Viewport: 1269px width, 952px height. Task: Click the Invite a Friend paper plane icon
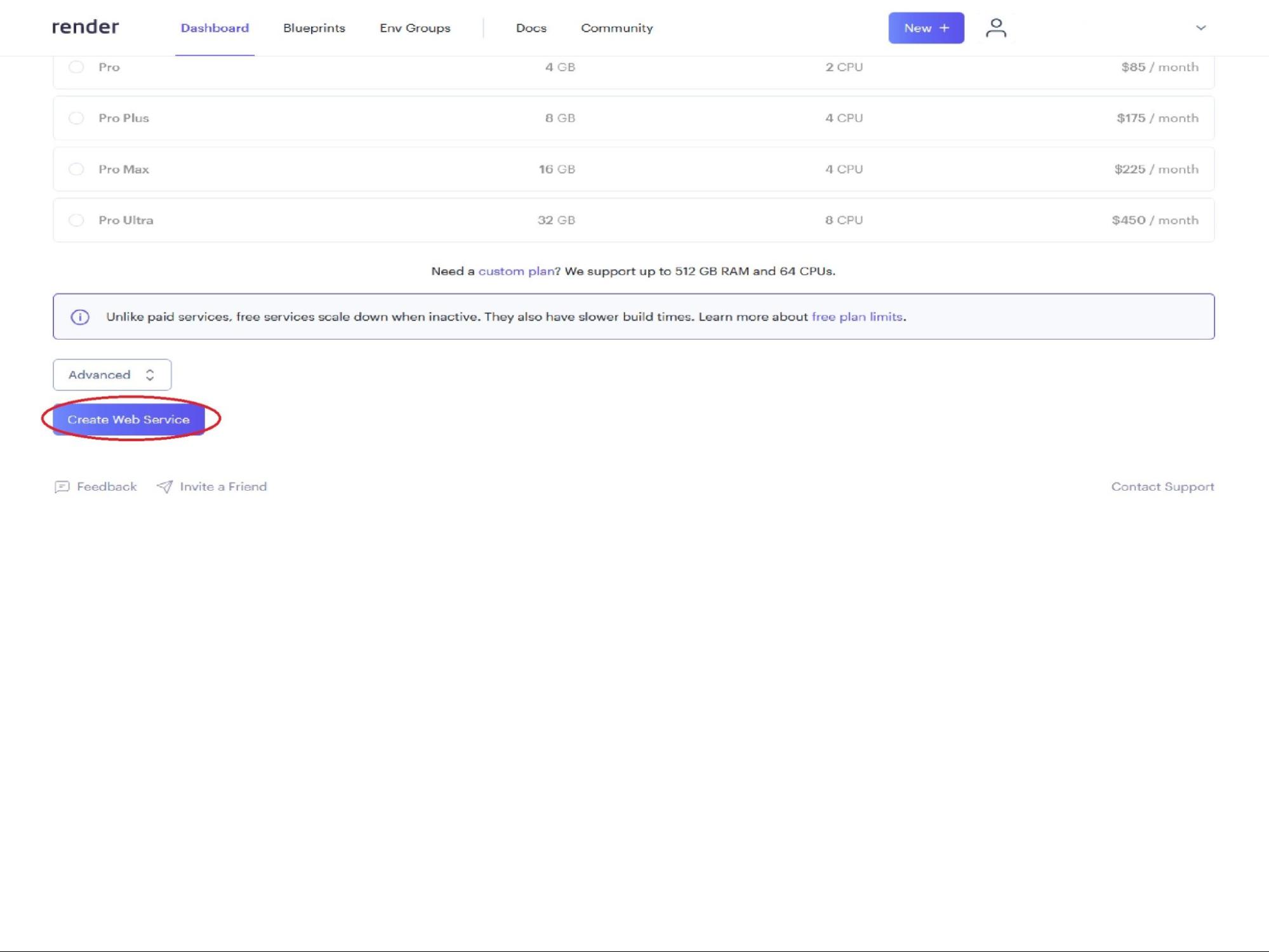[x=164, y=486]
